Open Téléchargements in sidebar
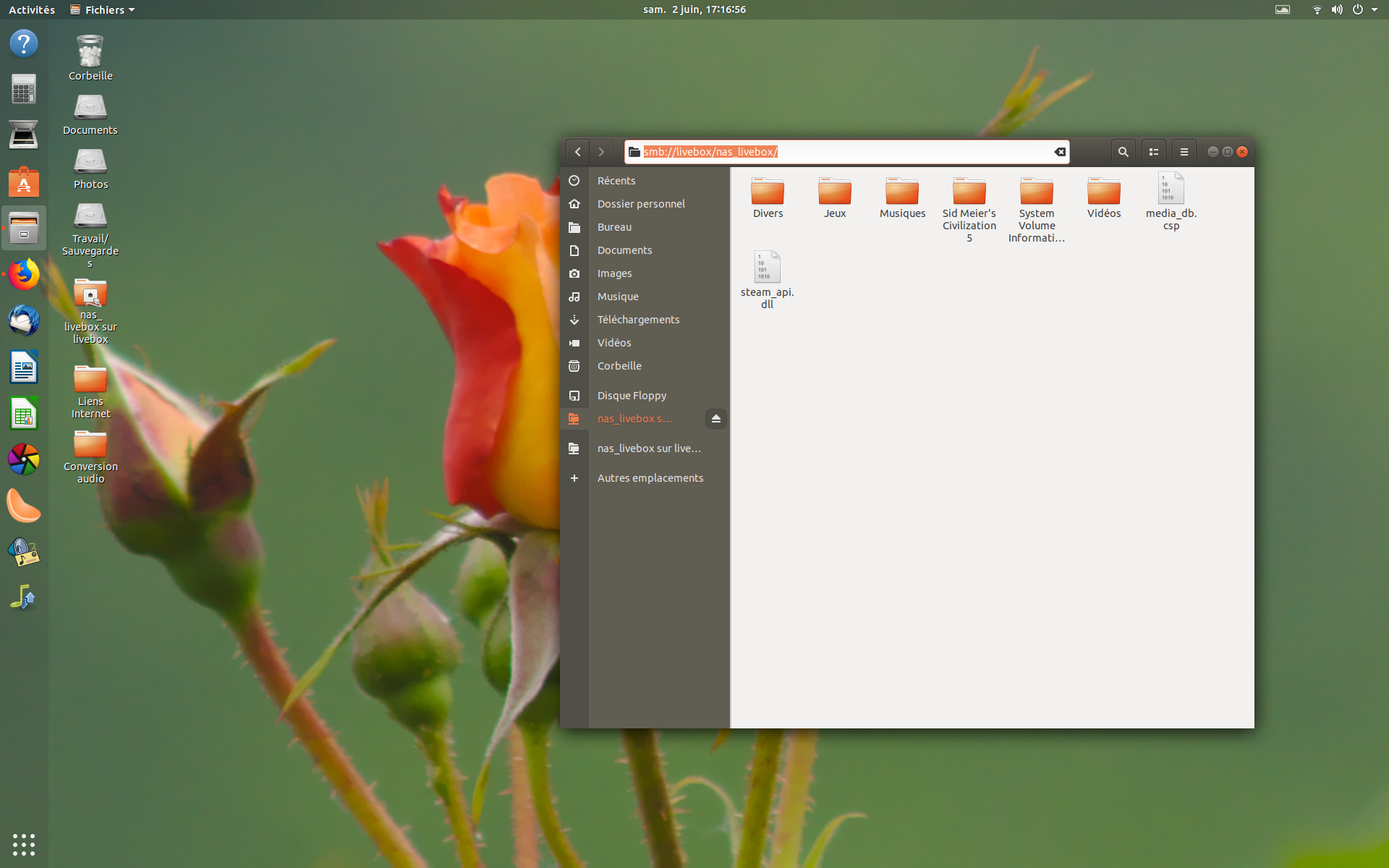 pos(645,320)
